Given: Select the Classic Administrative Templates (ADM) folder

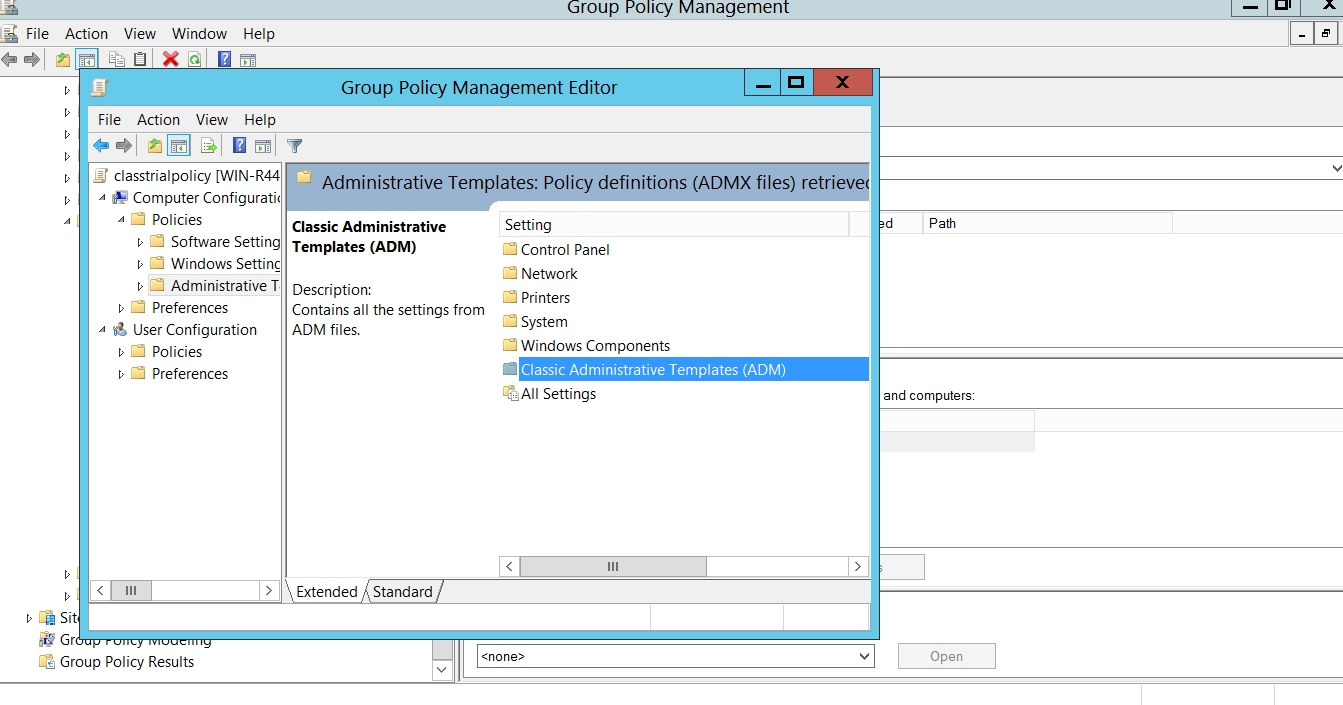Looking at the screenshot, I should point(652,370).
